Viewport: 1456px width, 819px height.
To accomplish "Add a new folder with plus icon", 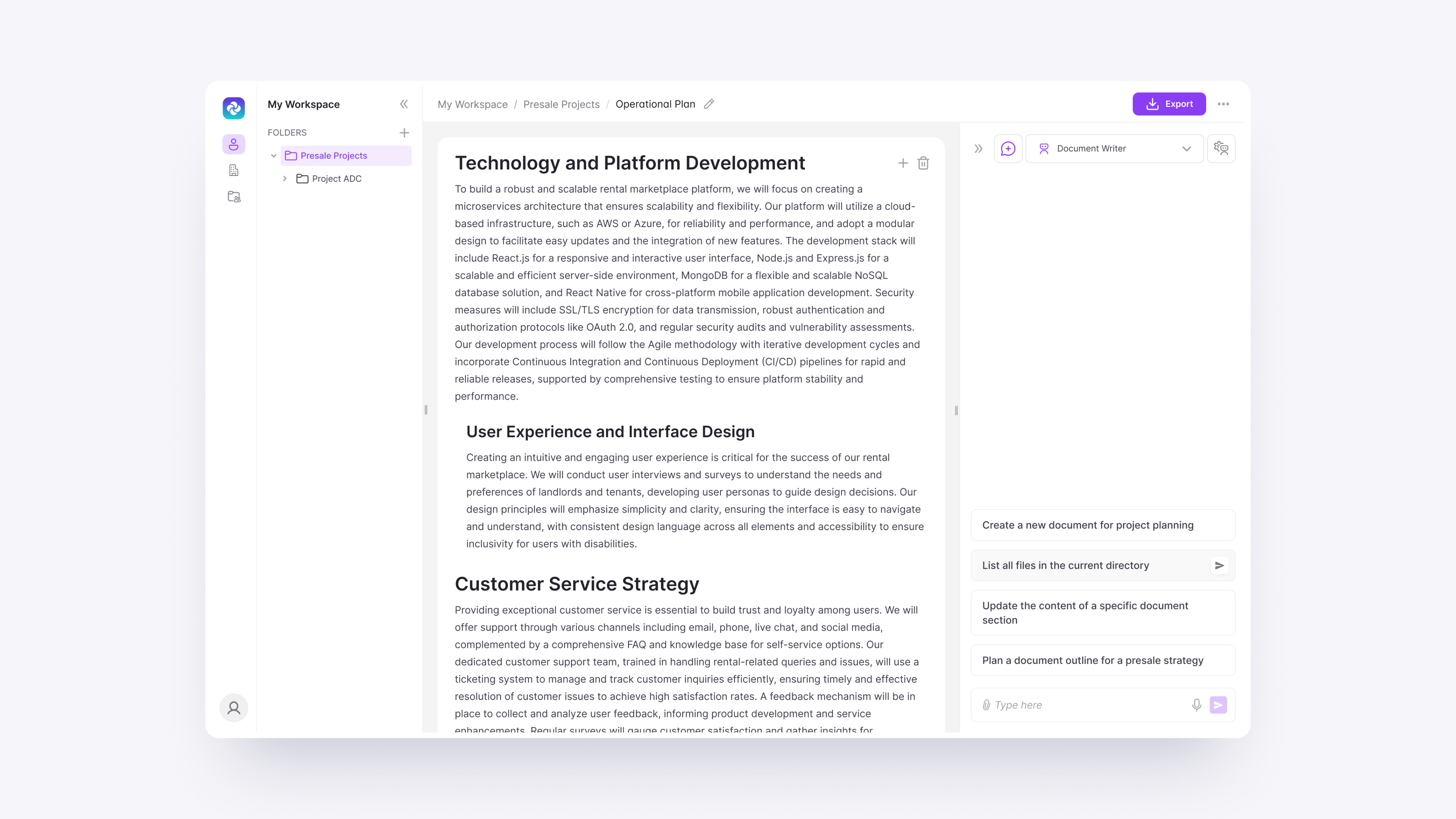I will [x=404, y=133].
